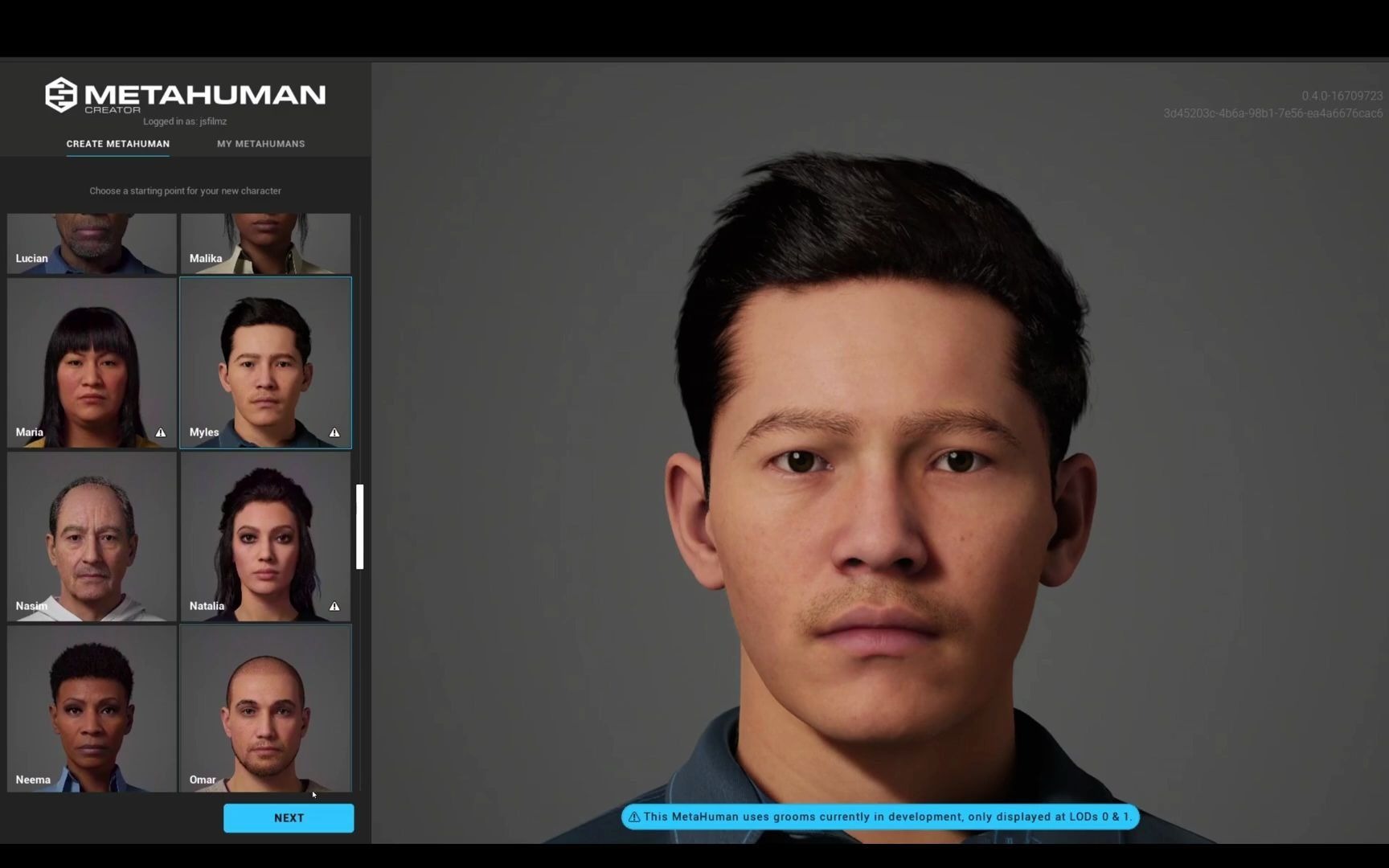
Task: Click the version number 0.4.0-16709723
Action: click(1342, 96)
